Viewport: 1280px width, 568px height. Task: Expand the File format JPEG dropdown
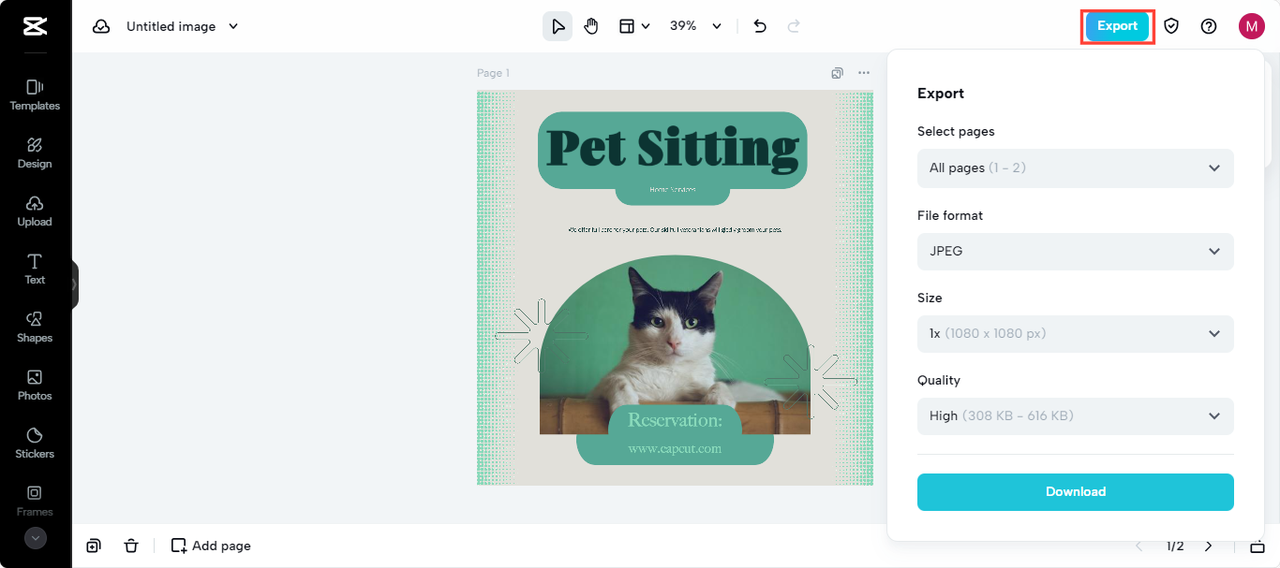point(1075,251)
